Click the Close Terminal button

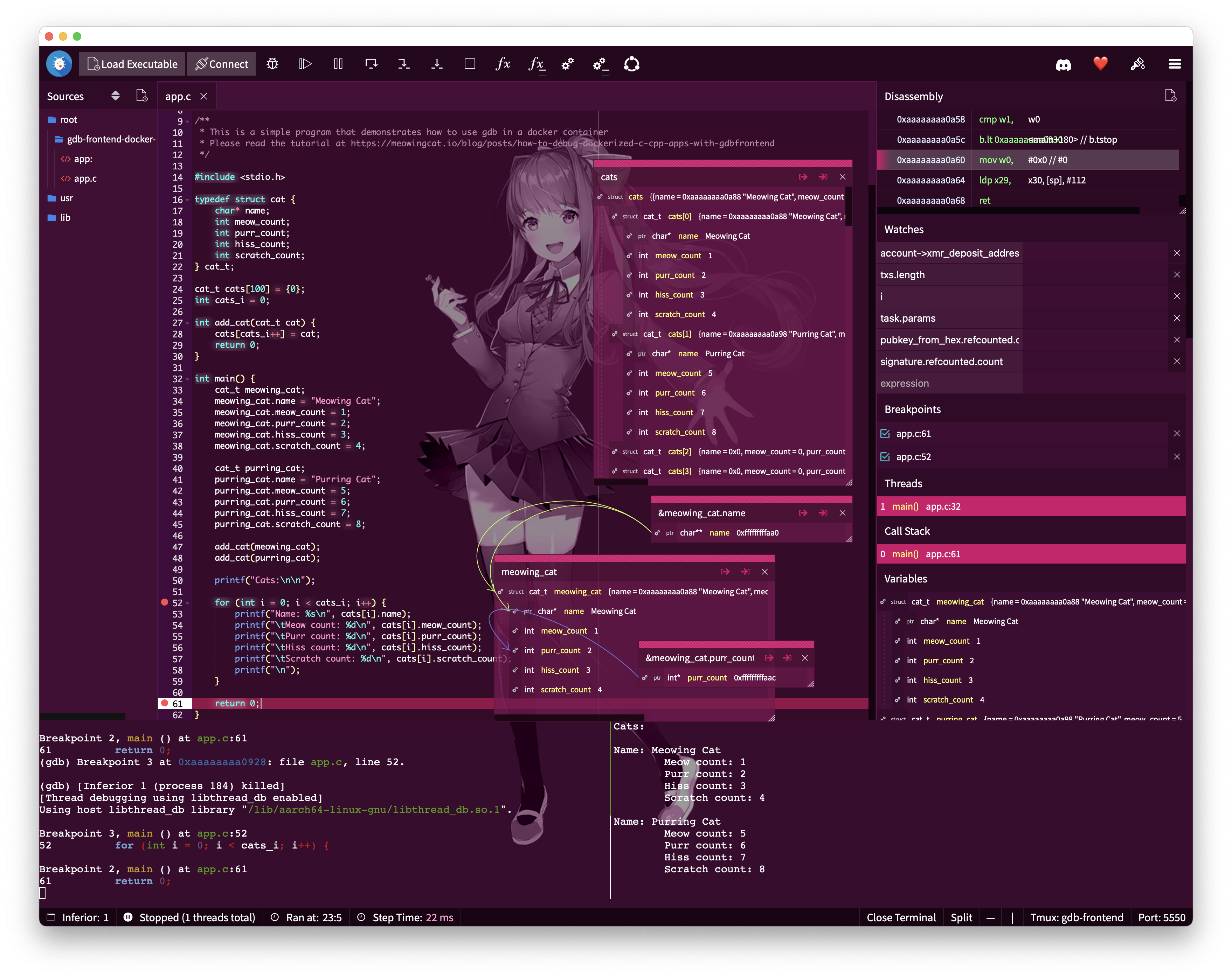tap(901, 917)
